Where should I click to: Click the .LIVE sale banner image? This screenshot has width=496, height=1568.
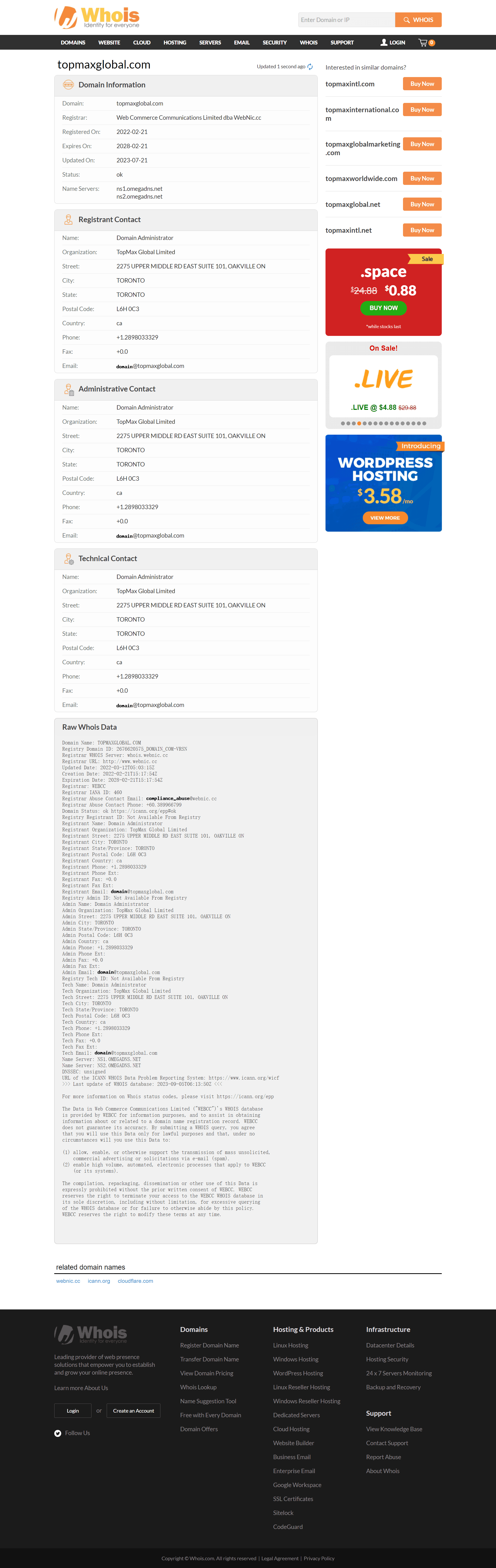384,379
